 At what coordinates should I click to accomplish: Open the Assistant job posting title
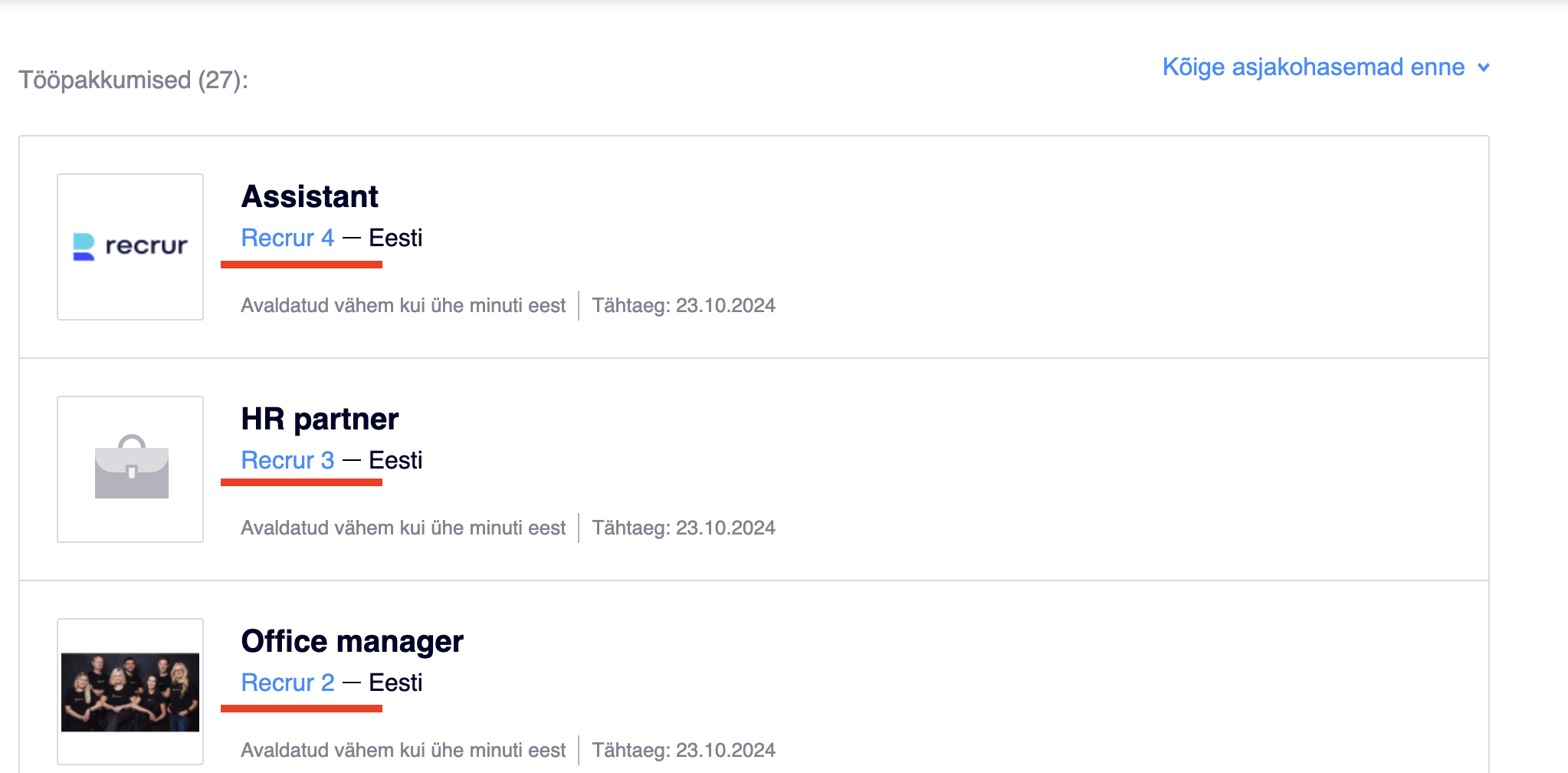pyautogui.click(x=310, y=197)
